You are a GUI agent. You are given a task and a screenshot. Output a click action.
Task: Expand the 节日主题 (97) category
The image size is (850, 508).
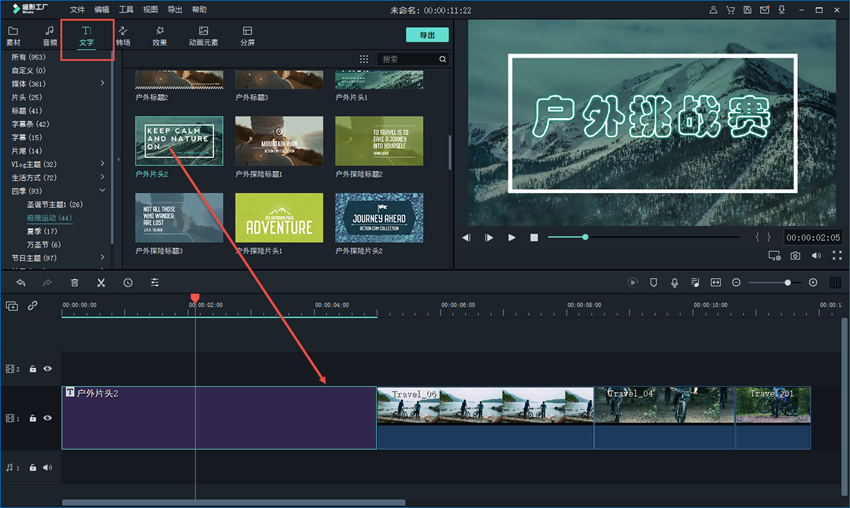(x=102, y=258)
